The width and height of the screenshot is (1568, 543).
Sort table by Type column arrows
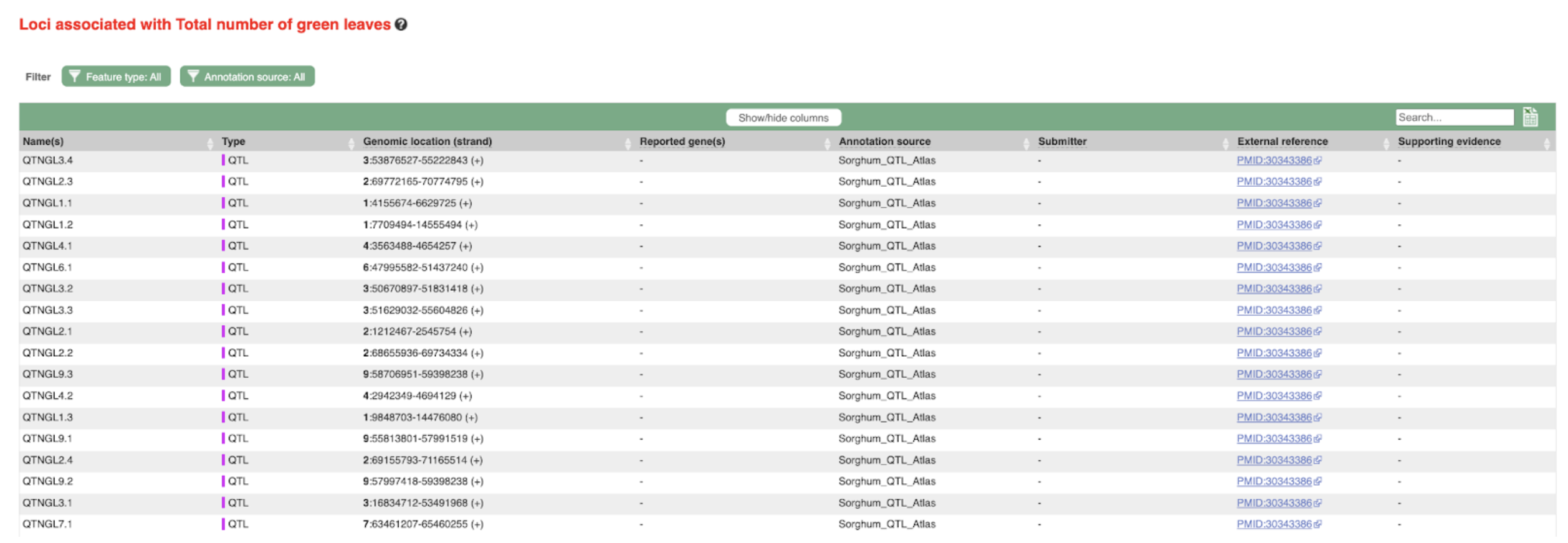tap(351, 143)
